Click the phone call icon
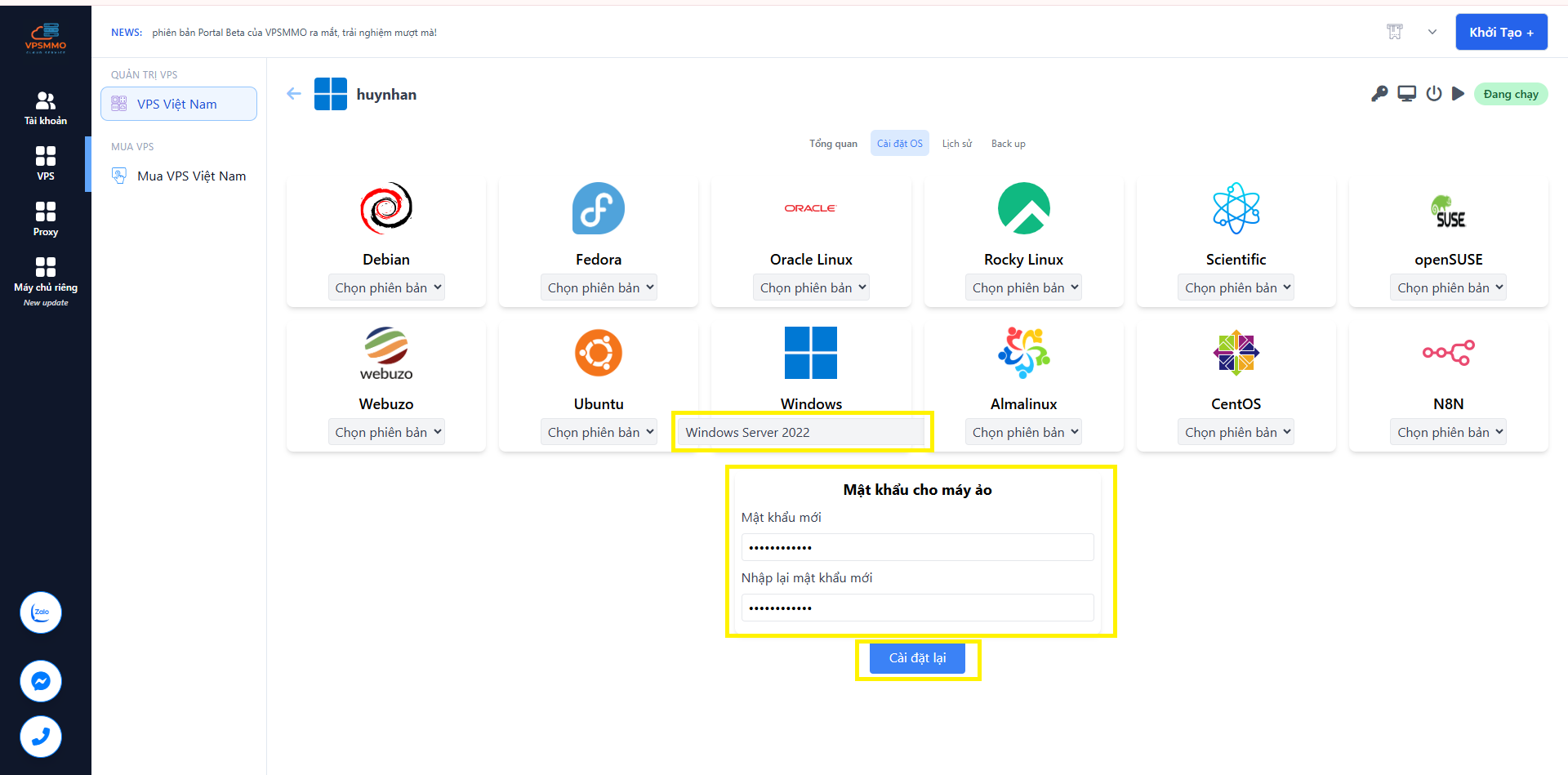Image resolution: width=1568 pixels, height=775 pixels. (x=41, y=736)
